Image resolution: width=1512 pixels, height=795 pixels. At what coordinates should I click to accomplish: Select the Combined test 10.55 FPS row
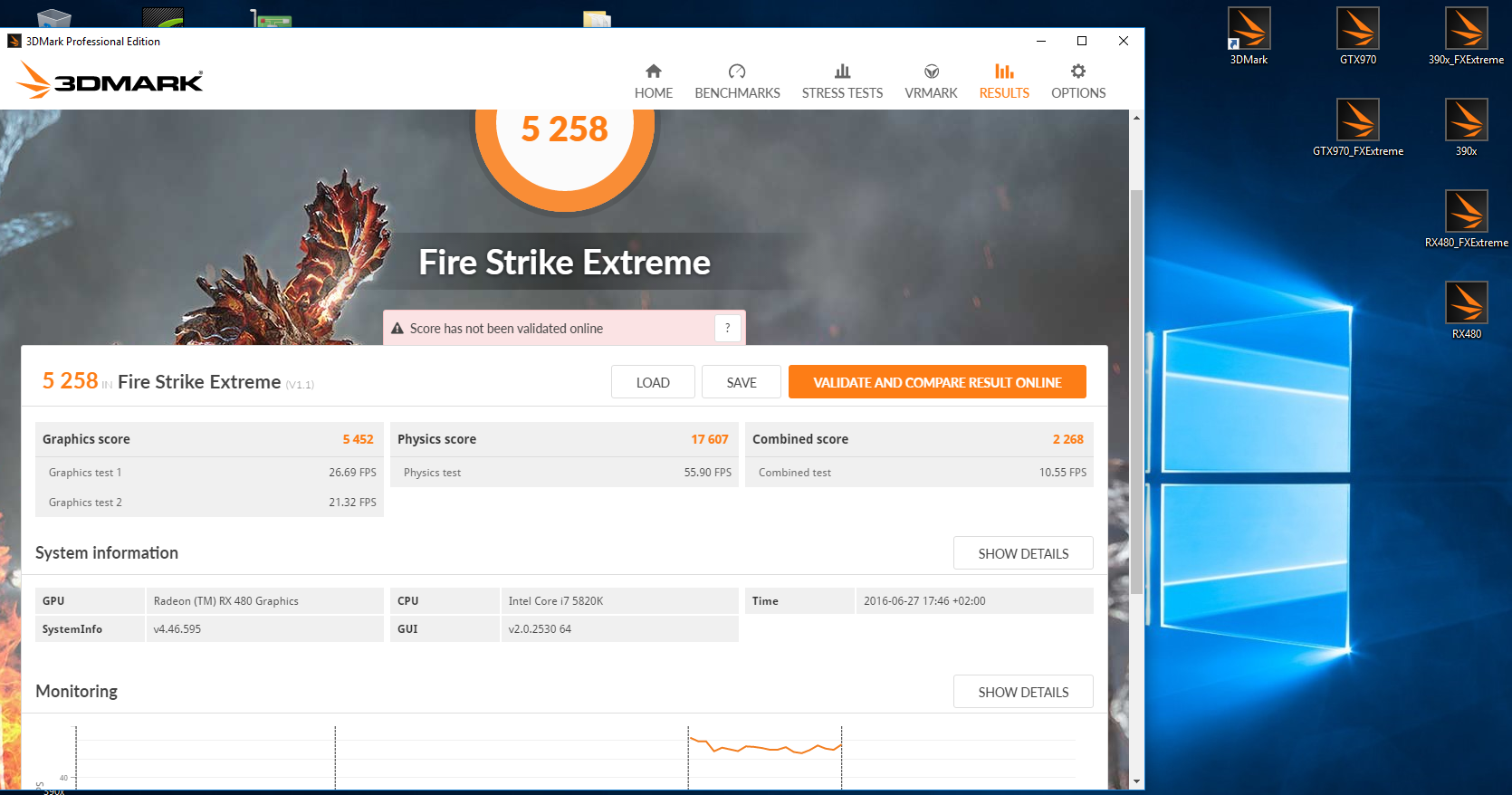tap(919, 472)
